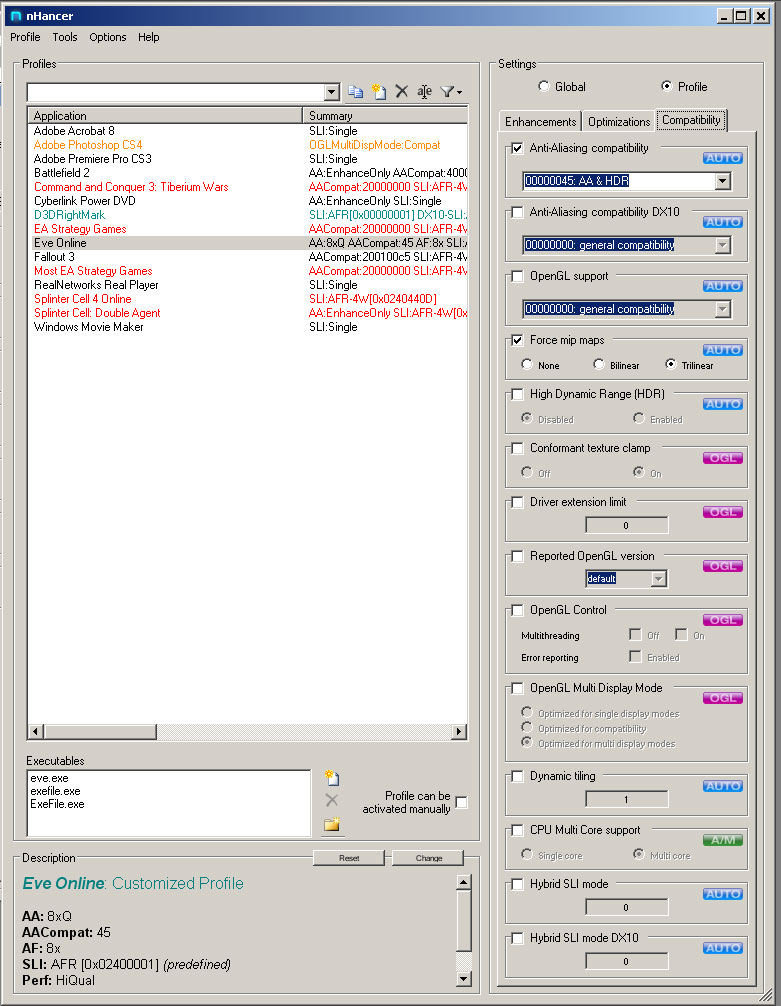781x1006 pixels.
Task: Click AUTO badge for Hybrid SLI mode DX10
Action: (723, 948)
